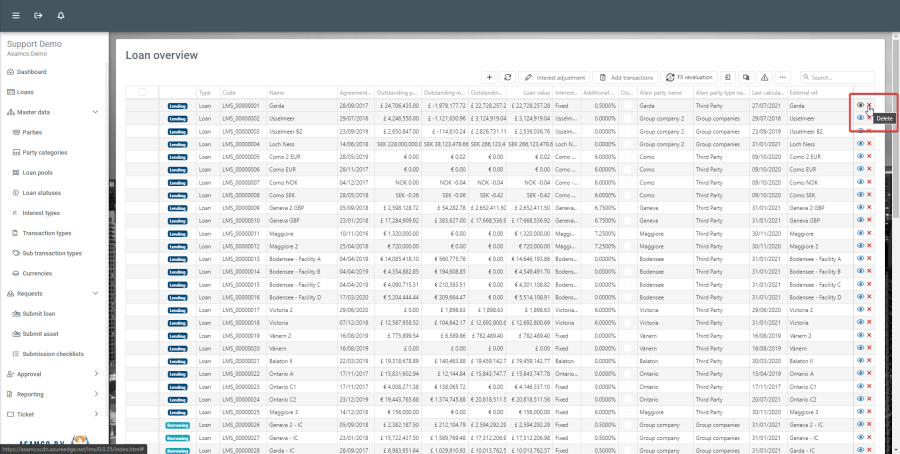Open Loan pools in the sidebar

coord(39,172)
